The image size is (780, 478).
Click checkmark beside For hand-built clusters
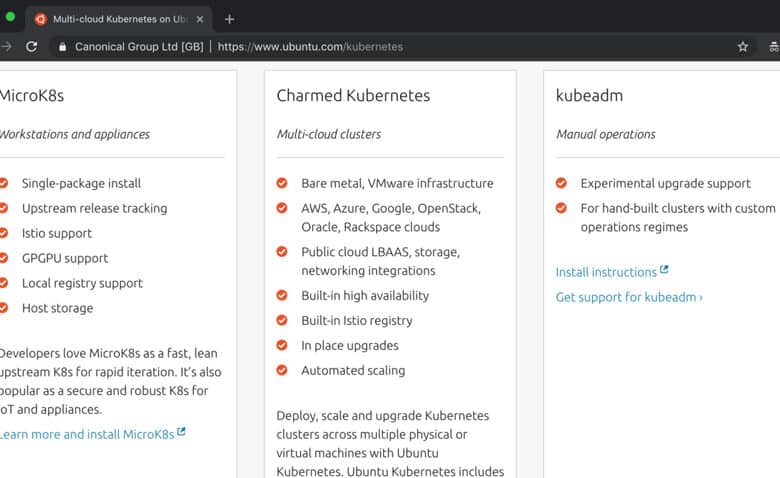561,208
